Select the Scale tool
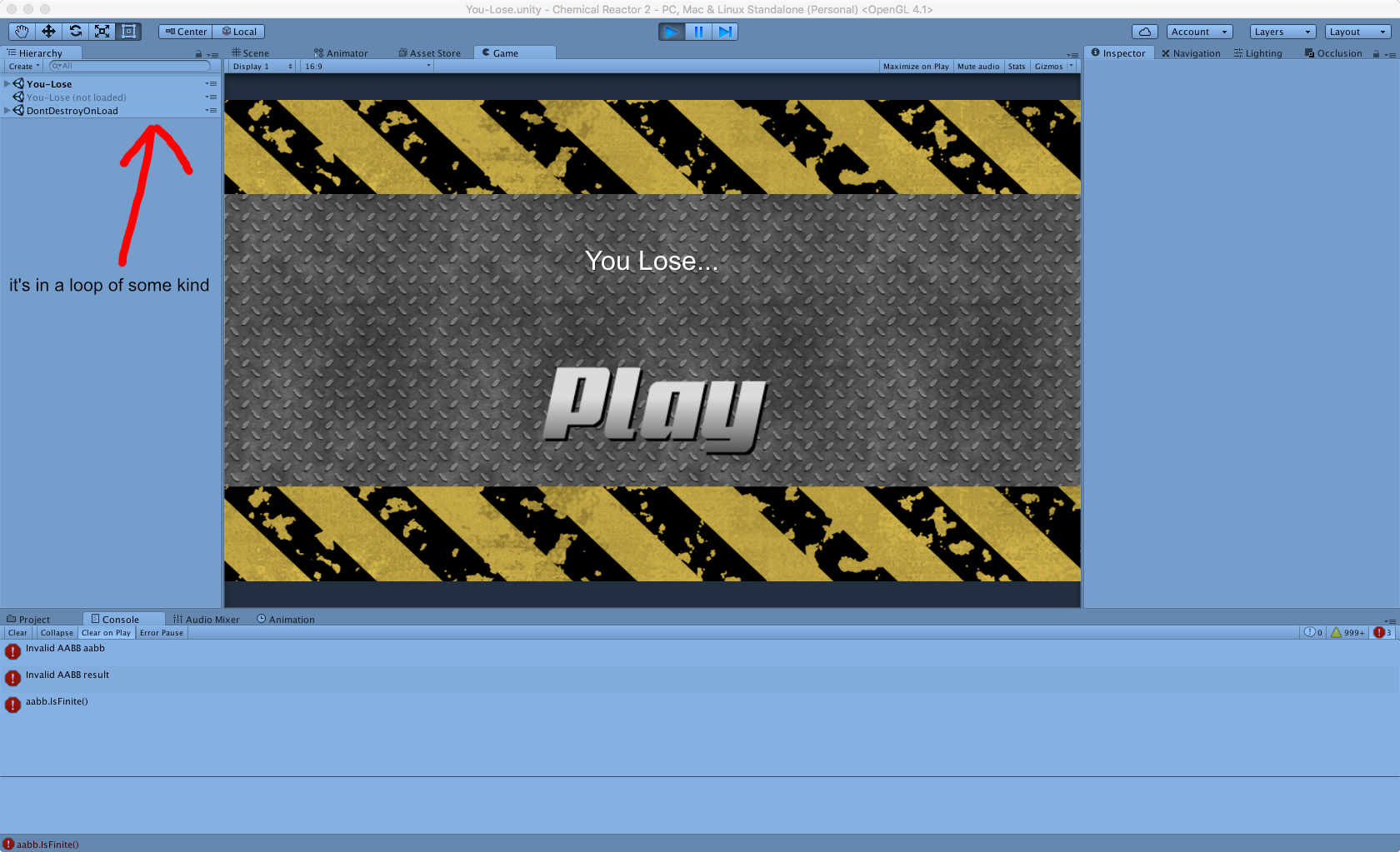 click(x=102, y=32)
